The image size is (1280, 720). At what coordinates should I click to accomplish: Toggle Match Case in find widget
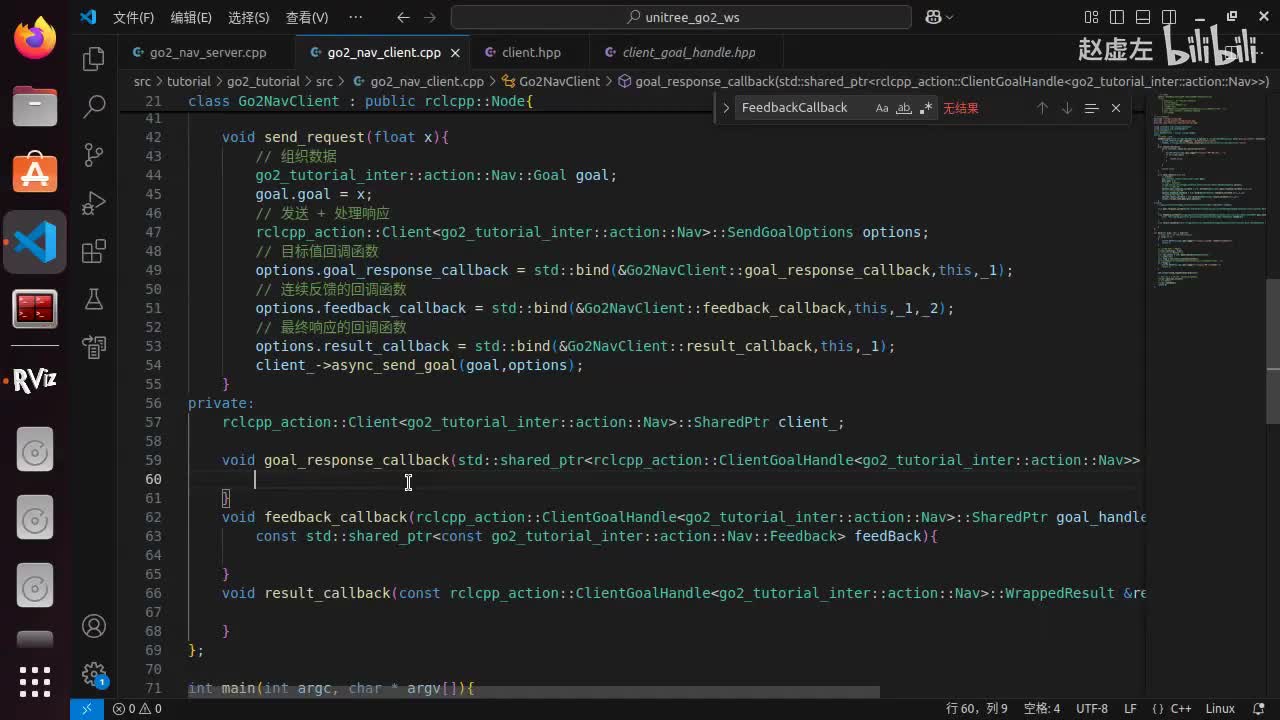pos(881,108)
